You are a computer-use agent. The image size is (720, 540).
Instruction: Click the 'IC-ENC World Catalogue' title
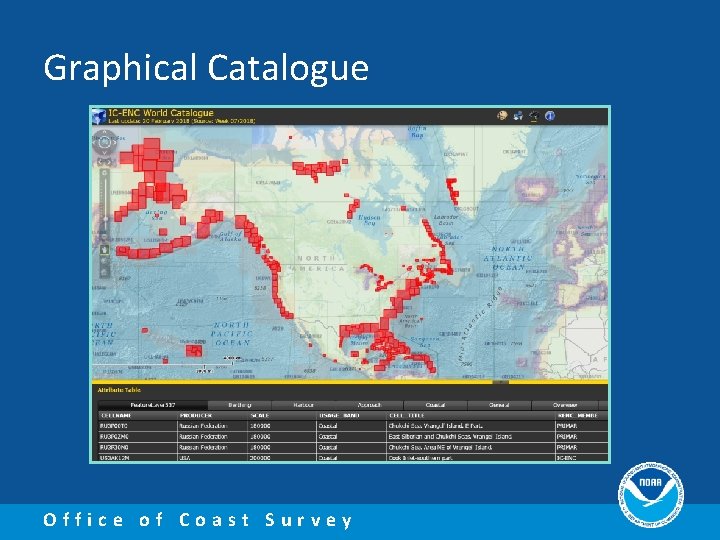point(161,112)
